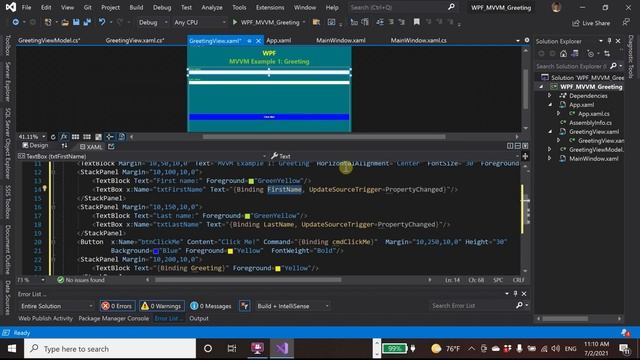Image resolution: width=640 pixels, height=360 pixels.
Task: Expand the MainWindow.xaml tree node
Action: click(x=550, y=158)
